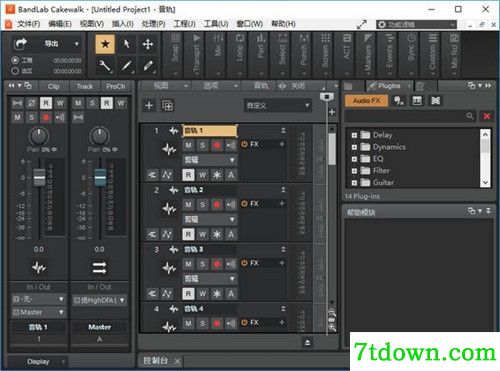500x371 pixels.
Task: Add a new track with plus button
Action: point(149,106)
